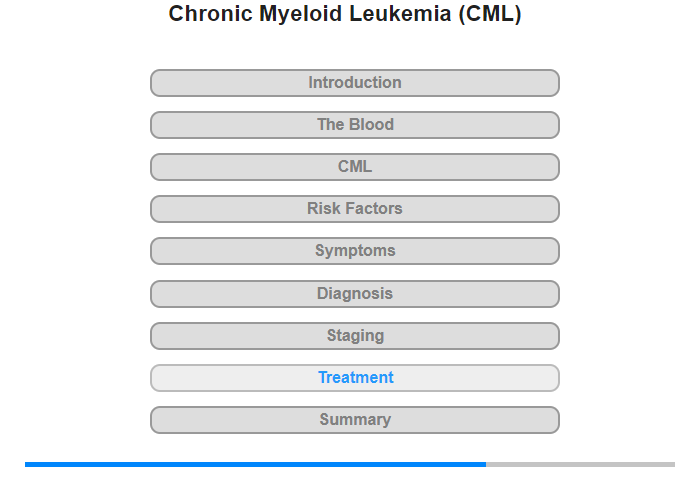The image size is (700, 480).
Task: Open the Introduction section
Action: 355,83
